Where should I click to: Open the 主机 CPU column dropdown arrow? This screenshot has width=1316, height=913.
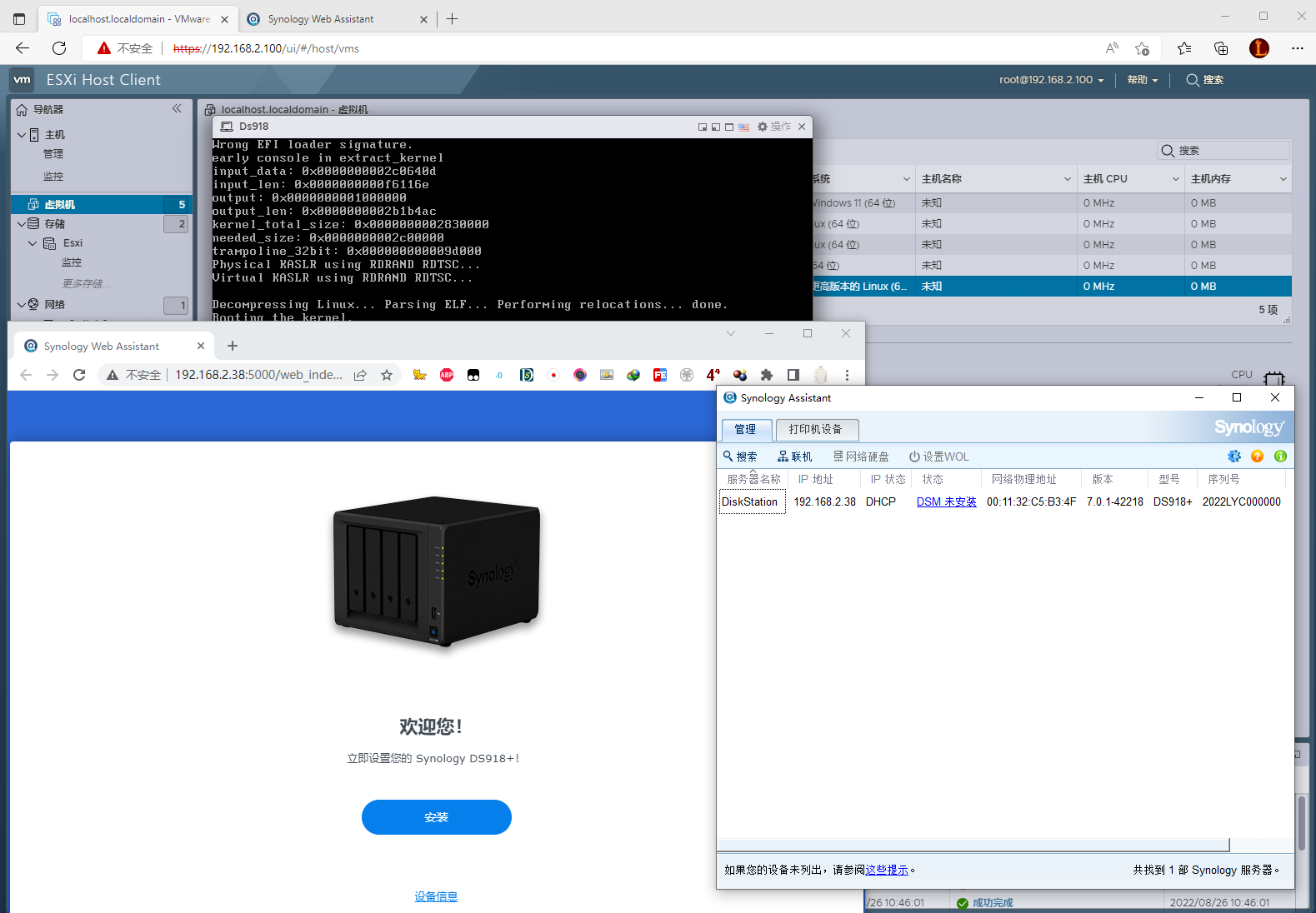1175,179
